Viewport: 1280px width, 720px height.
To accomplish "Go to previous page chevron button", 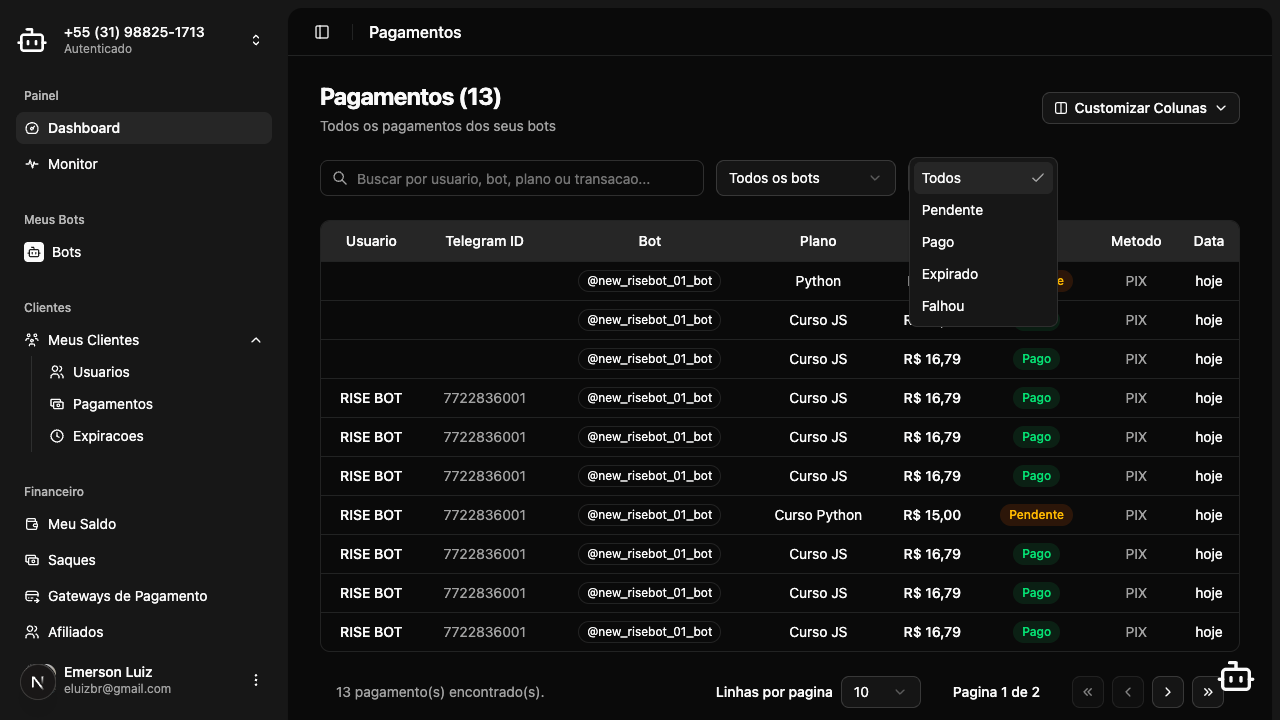I will coord(1128,692).
